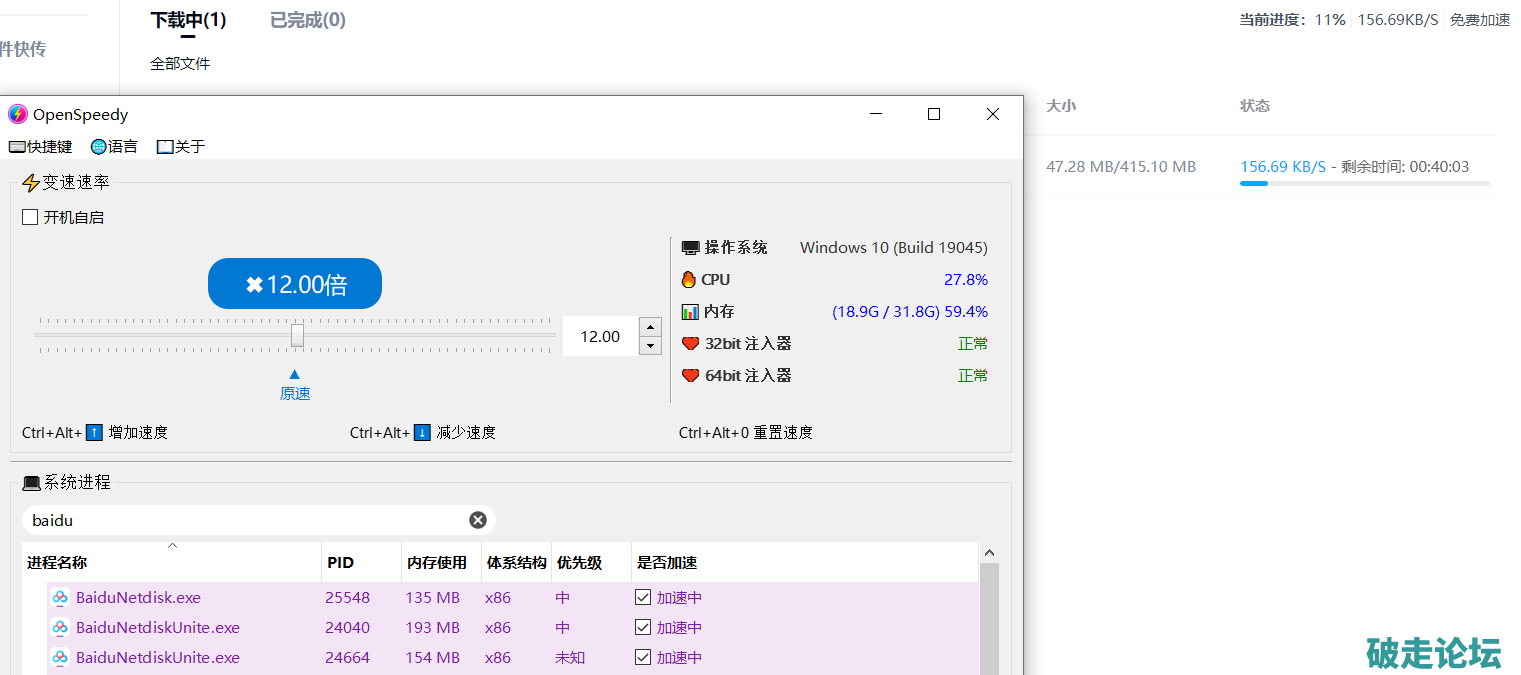Click the speed multiplier slider handle
1521x675 pixels.
coord(297,336)
